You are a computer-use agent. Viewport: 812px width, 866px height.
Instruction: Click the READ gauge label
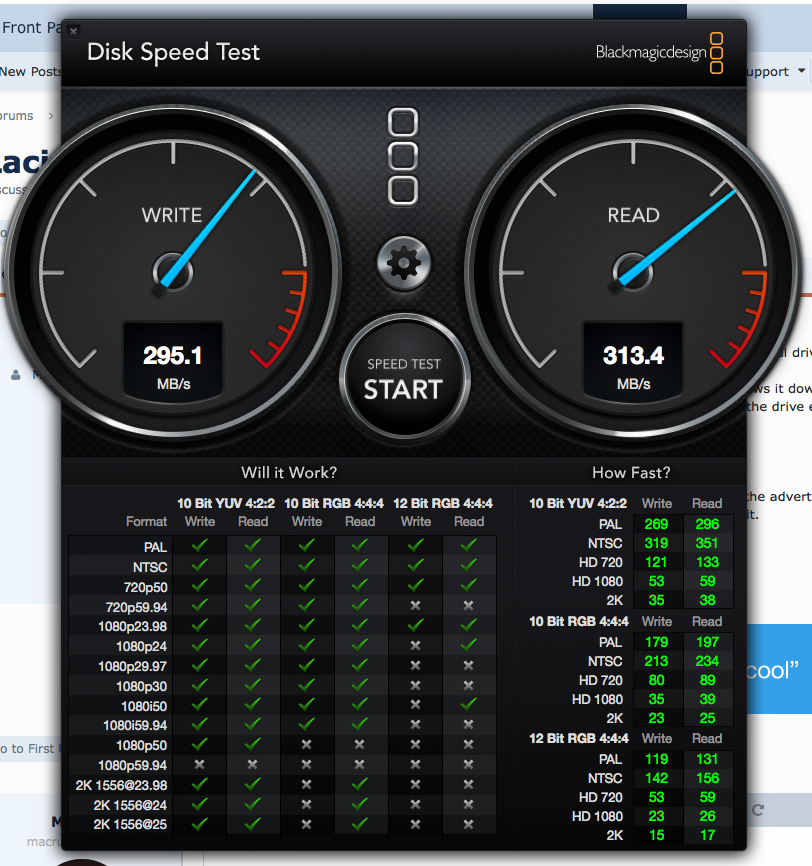coord(633,215)
